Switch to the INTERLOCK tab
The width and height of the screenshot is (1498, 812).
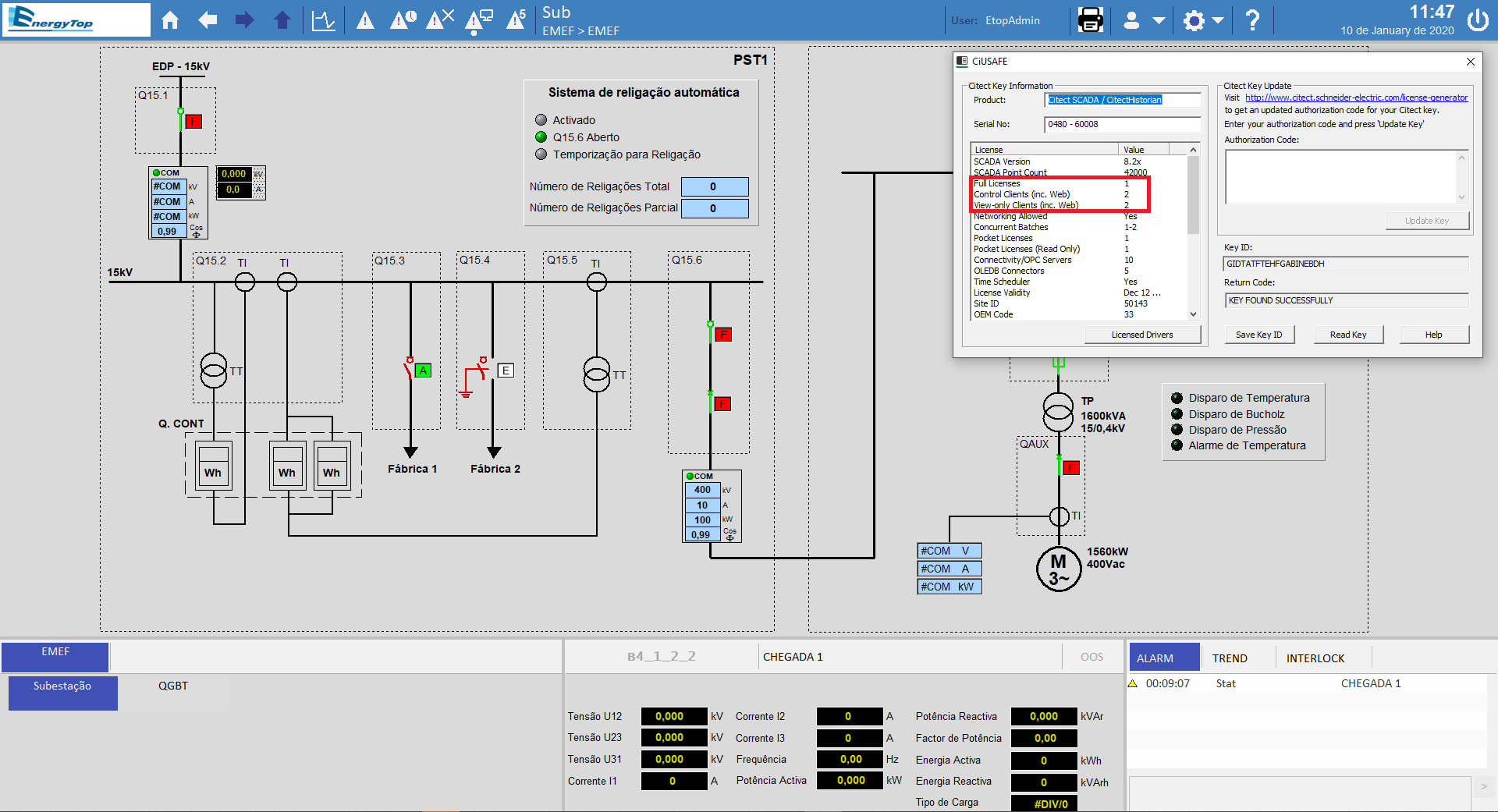point(1315,658)
